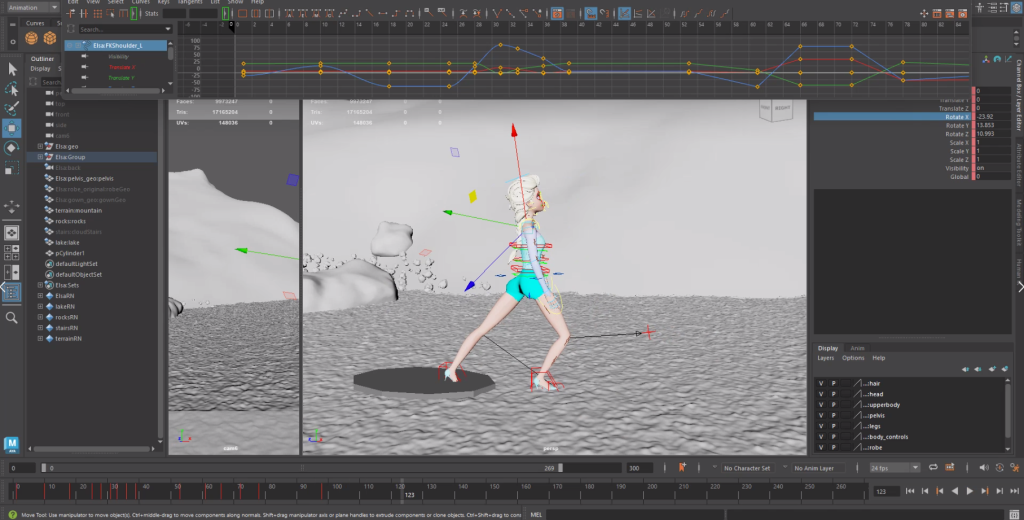1024x520 pixels.
Task: Choose the Paint selection tool
Action: (x=12, y=108)
